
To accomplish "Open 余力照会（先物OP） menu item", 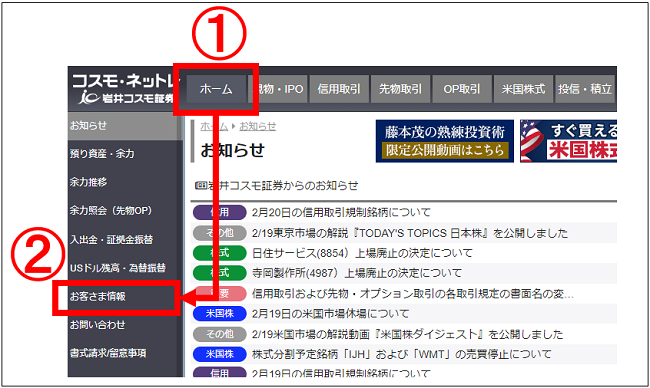I will (x=125, y=211).
